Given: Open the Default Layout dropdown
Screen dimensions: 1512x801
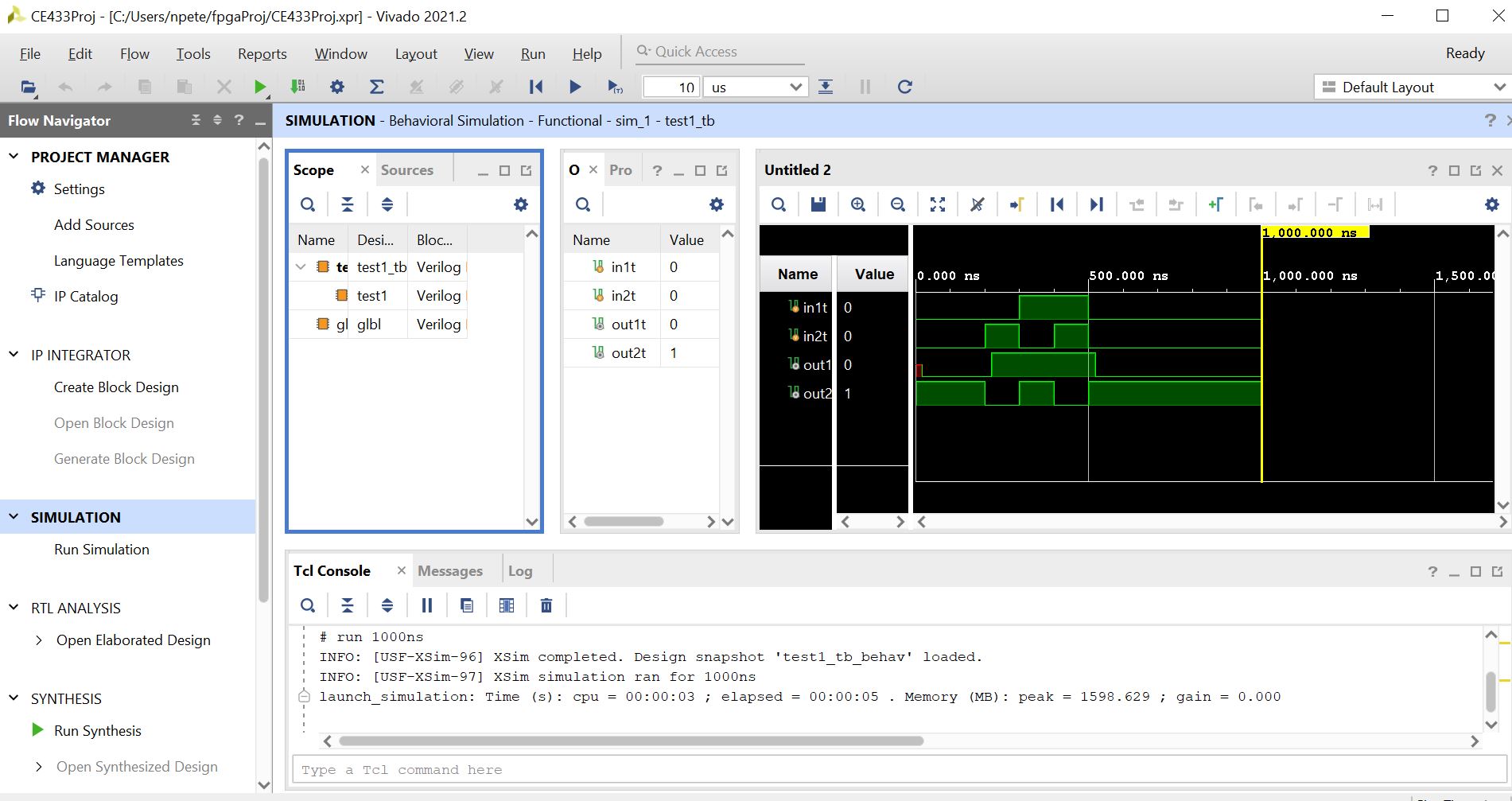Looking at the screenshot, I should [x=1411, y=87].
